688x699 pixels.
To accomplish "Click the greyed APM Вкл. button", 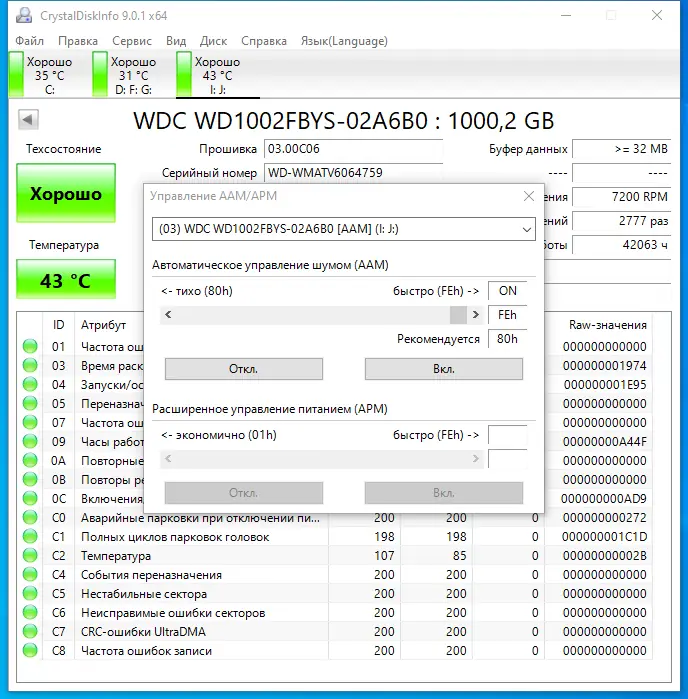I will click(444, 493).
